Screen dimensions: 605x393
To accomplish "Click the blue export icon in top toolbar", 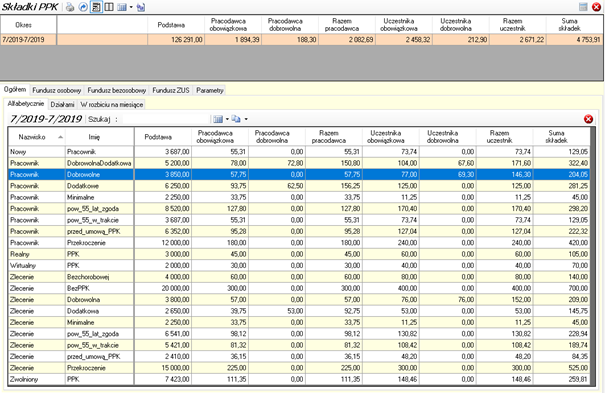I will (x=141, y=7).
